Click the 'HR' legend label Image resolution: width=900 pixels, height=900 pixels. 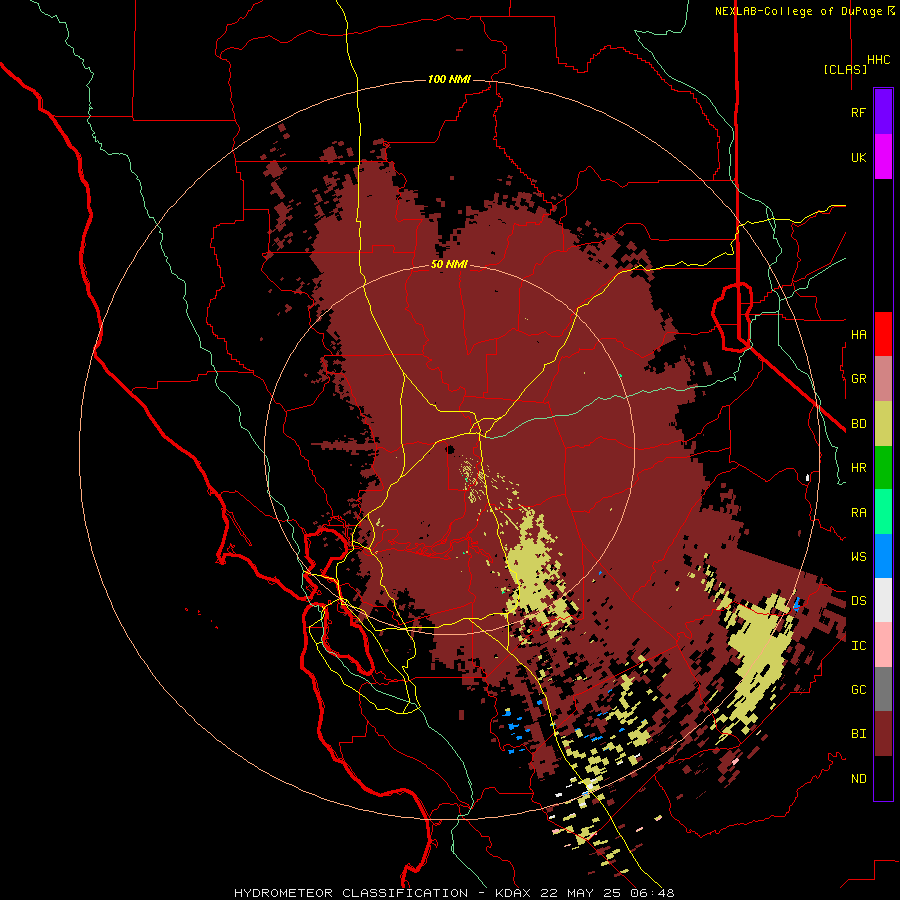(858, 468)
